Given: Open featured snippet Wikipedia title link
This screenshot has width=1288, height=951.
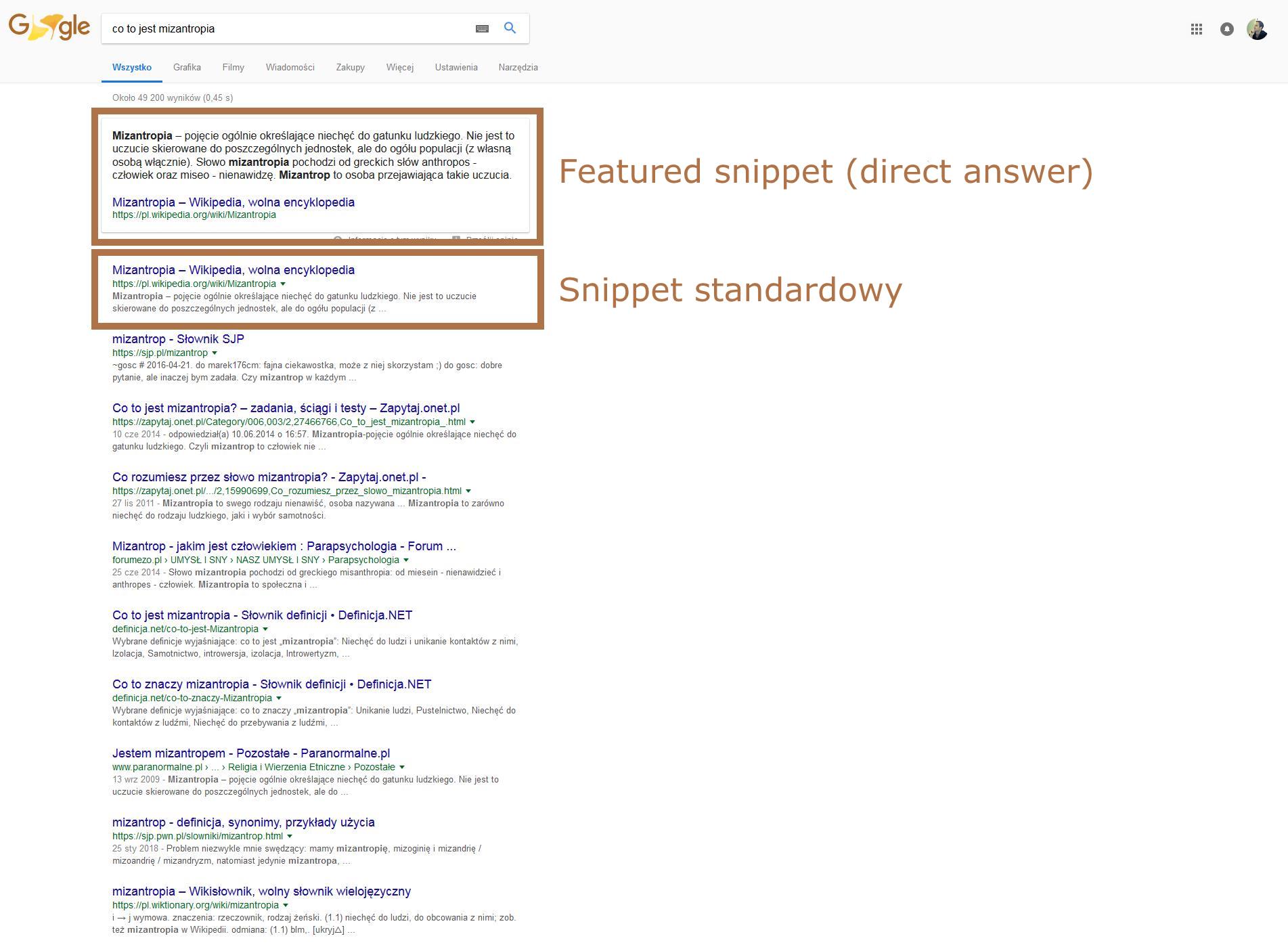Looking at the screenshot, I should click(234, 202).
